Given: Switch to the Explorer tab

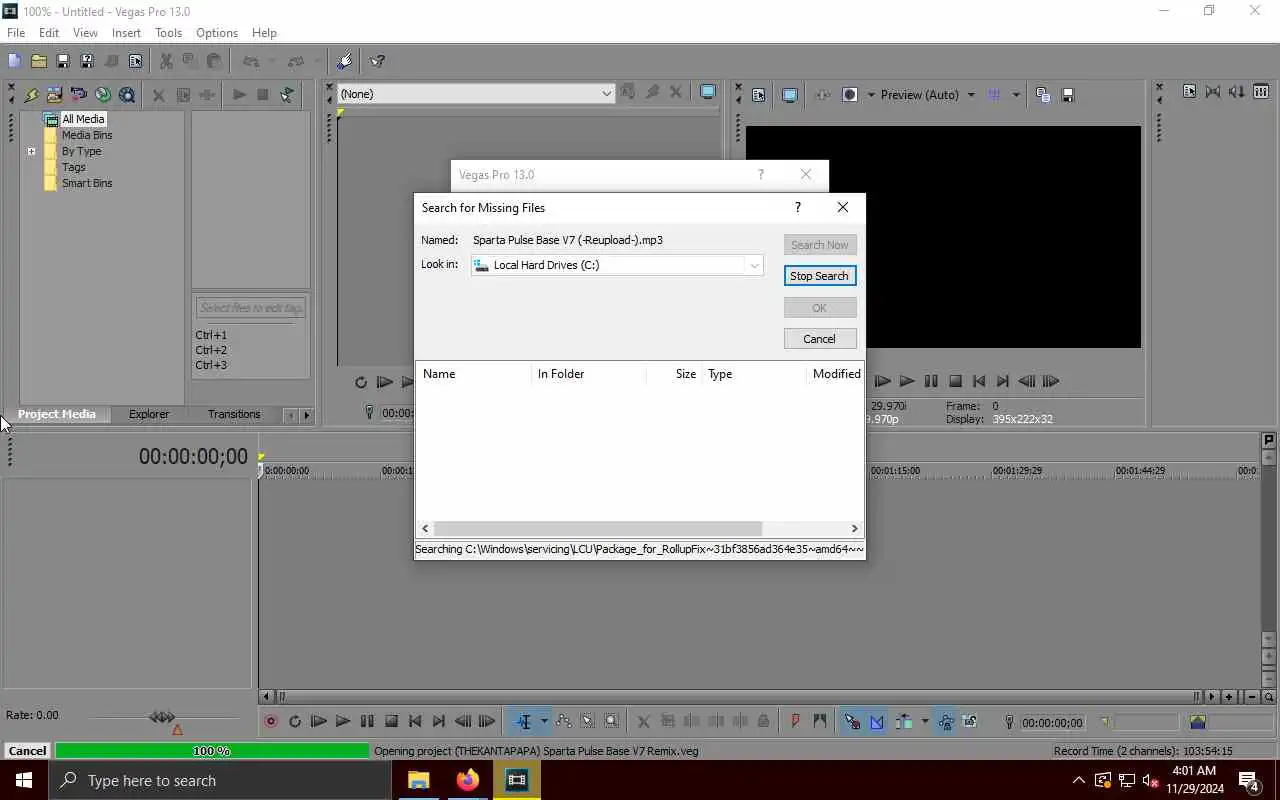Looking at the screenshot, I should click(149, 414).
